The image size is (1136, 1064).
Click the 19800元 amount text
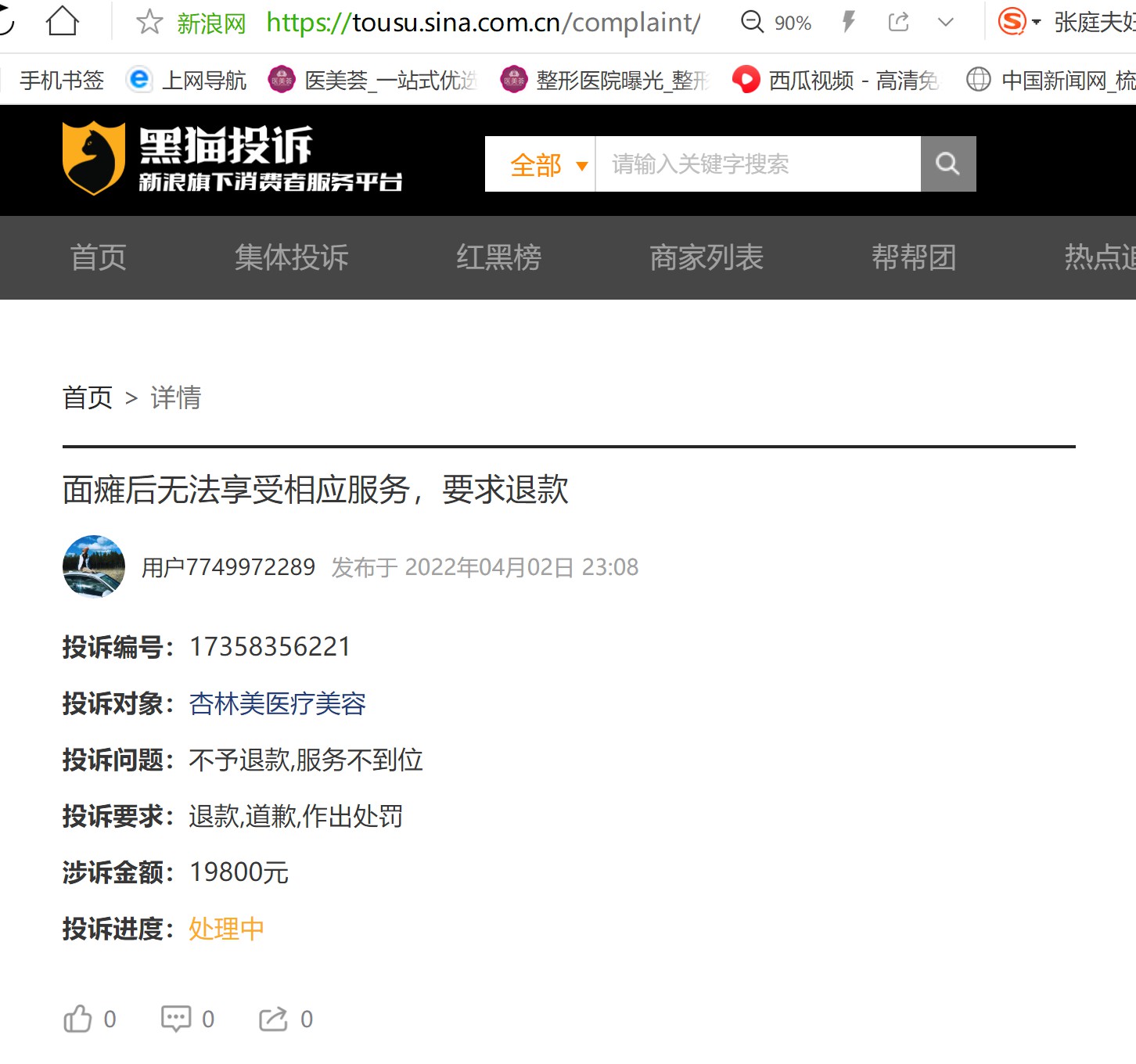pyautogui.click(x=239, y=872)
